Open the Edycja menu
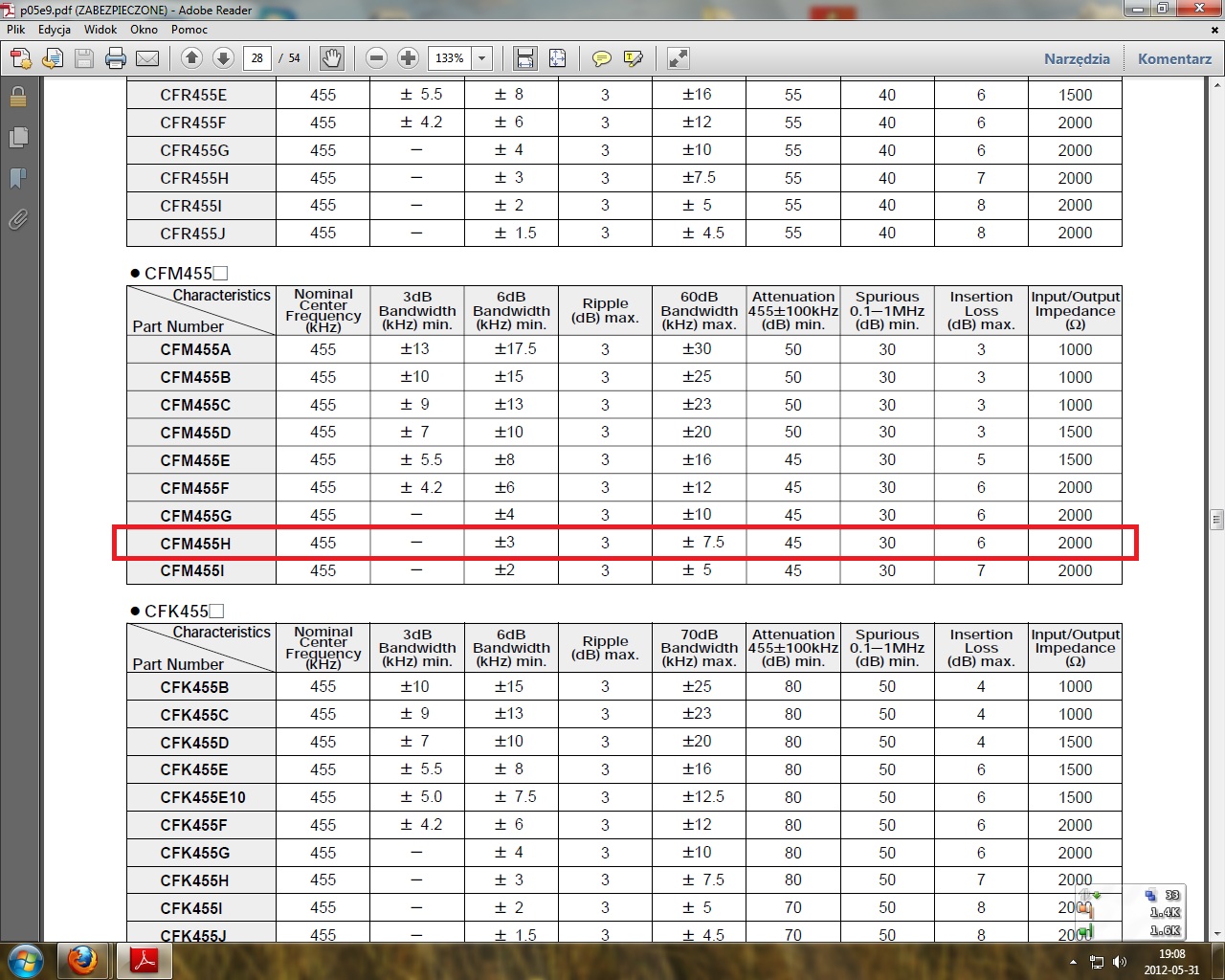Screen dimensions: 1225x980 [55, 30]
